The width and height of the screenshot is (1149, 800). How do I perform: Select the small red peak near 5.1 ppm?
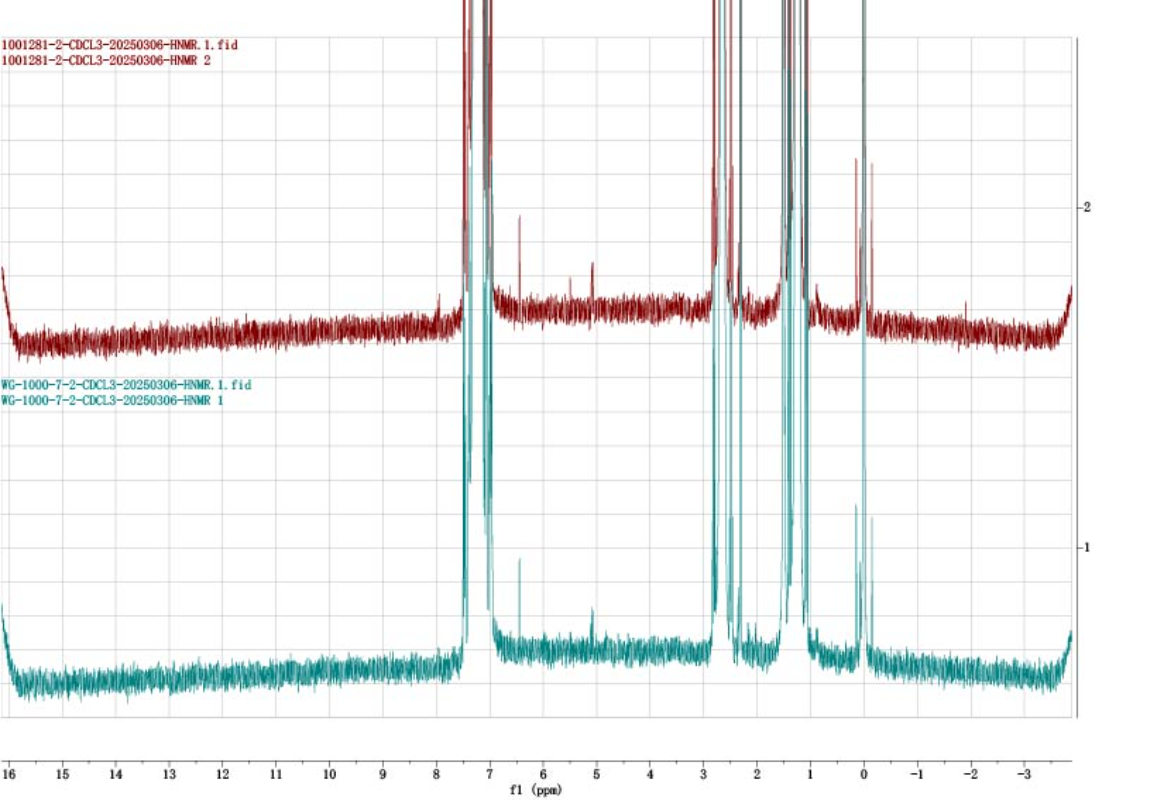click(x=592, y=268)
